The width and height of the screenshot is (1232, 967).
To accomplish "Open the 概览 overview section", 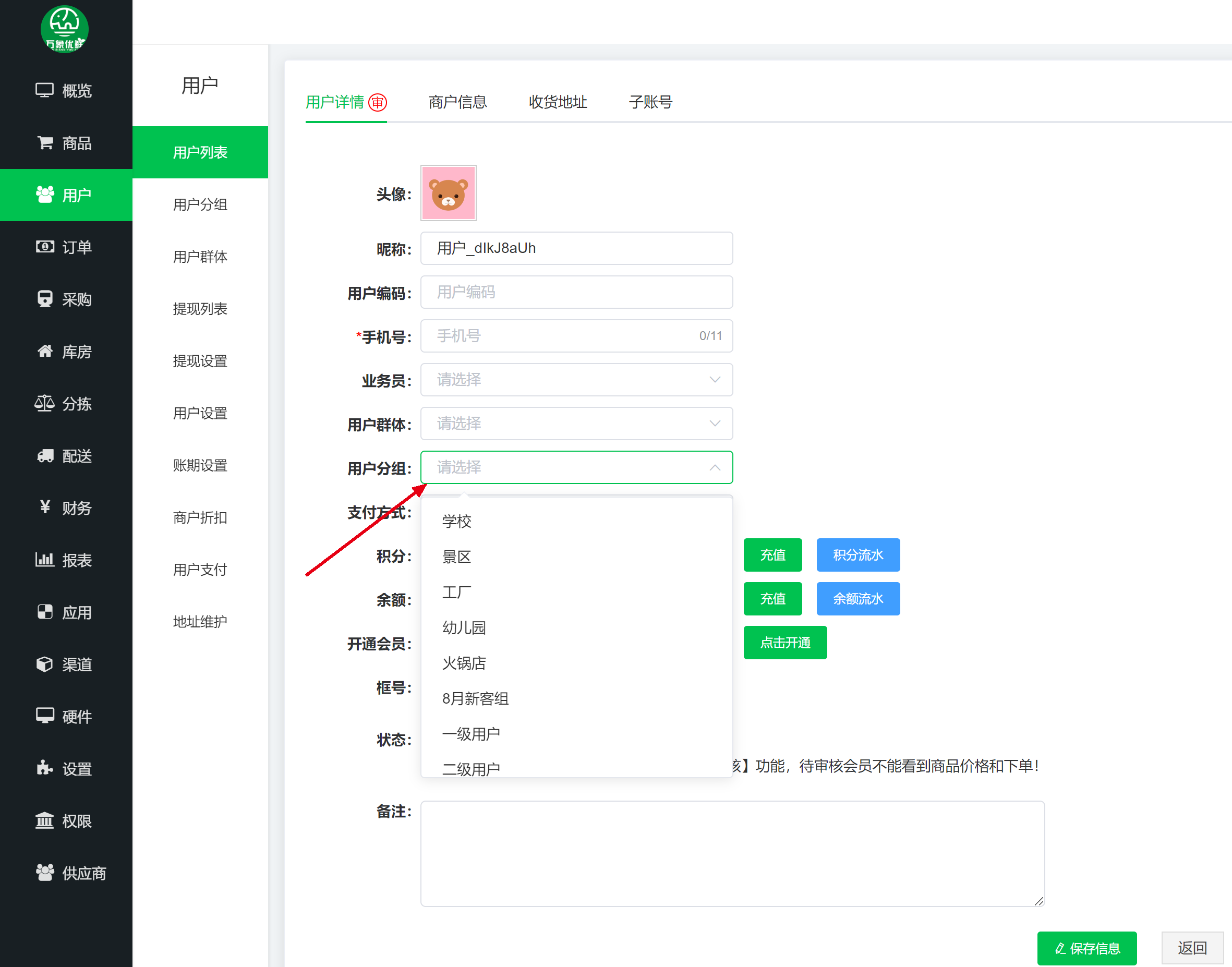I will pyautogui.click(x=66, y=91).
